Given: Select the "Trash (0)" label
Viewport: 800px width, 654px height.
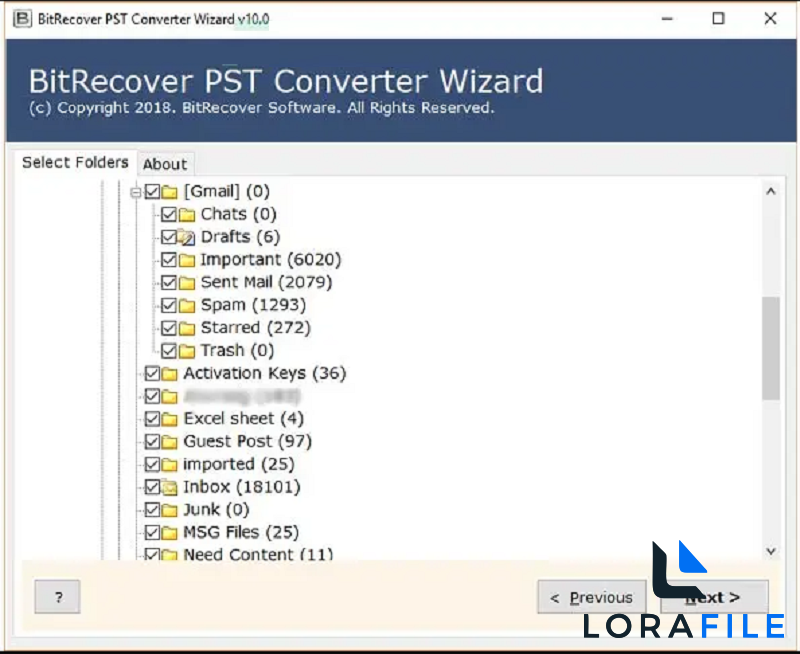Looking at the screenshot, I should click(237, 350).
